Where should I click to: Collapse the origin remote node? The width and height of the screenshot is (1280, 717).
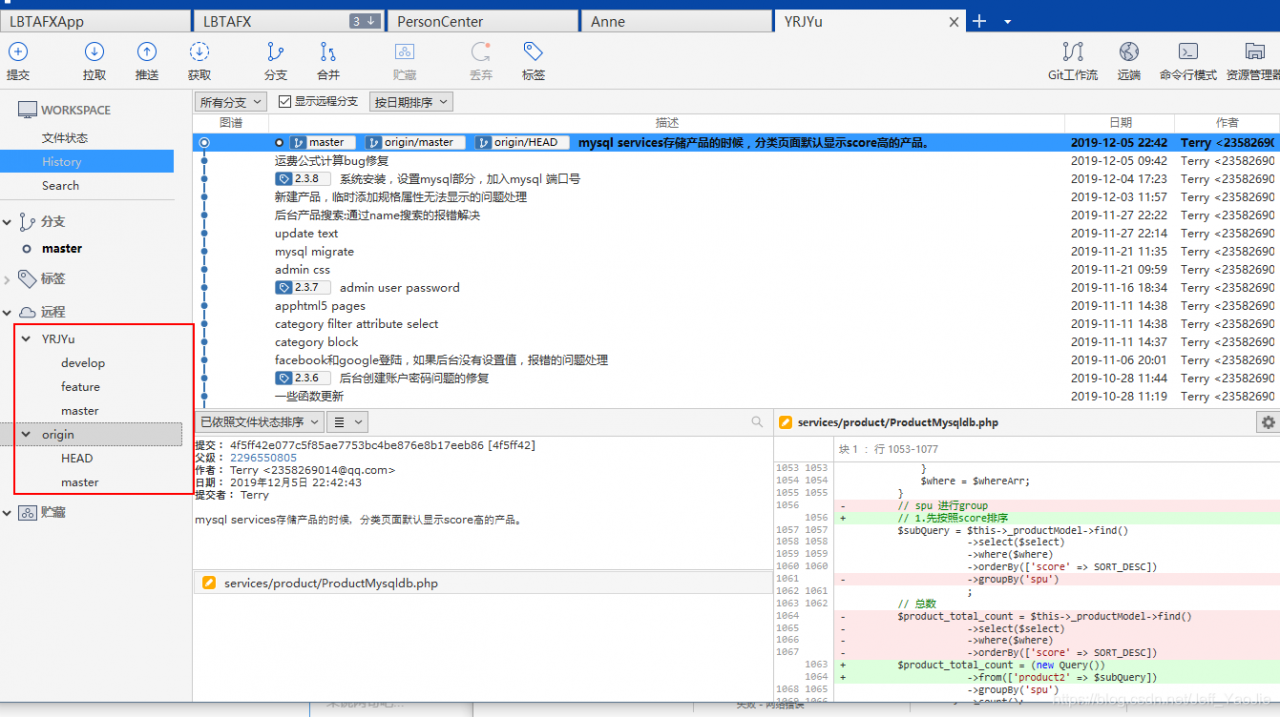coord(27,435)
